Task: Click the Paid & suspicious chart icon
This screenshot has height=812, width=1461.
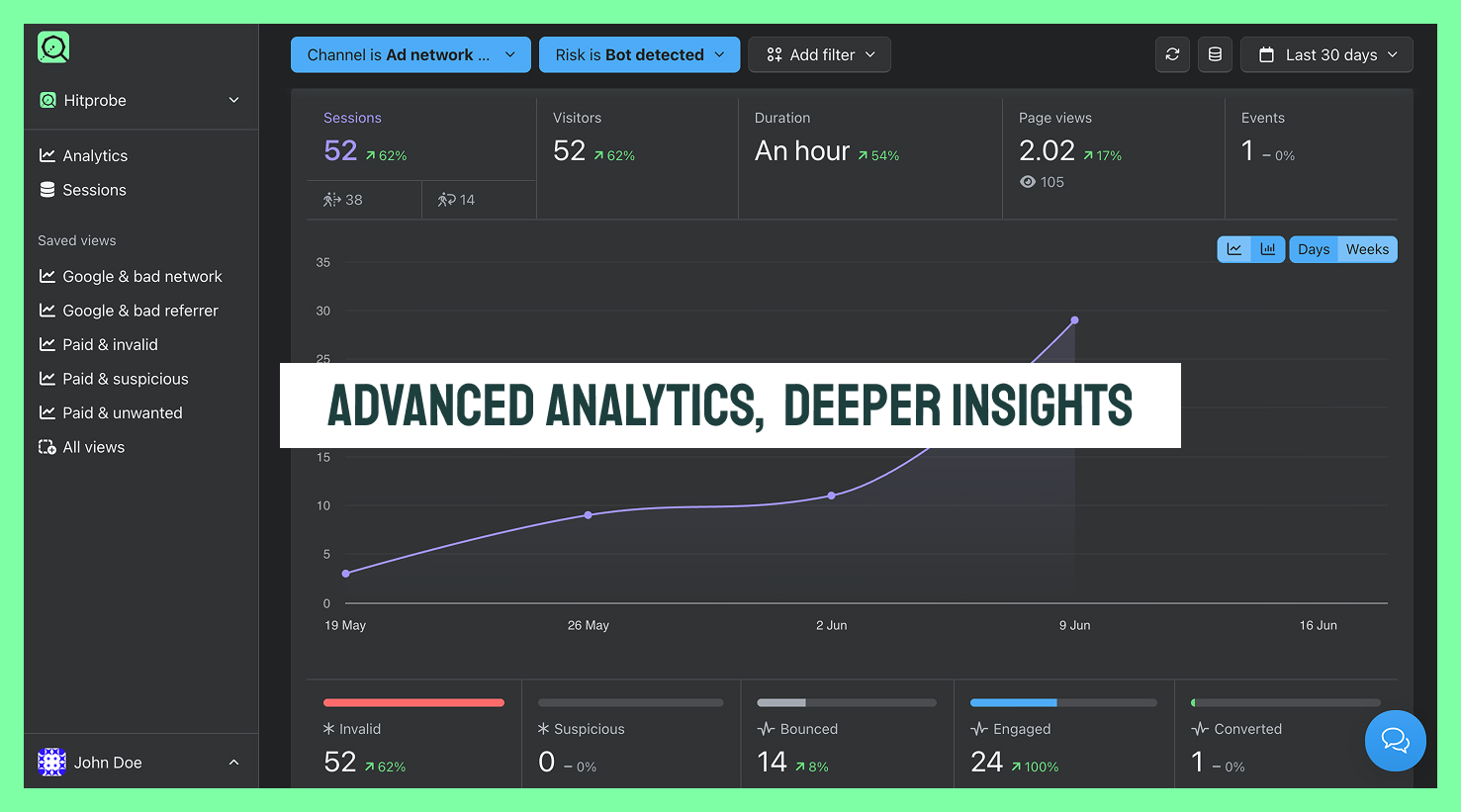Action: 46,379
